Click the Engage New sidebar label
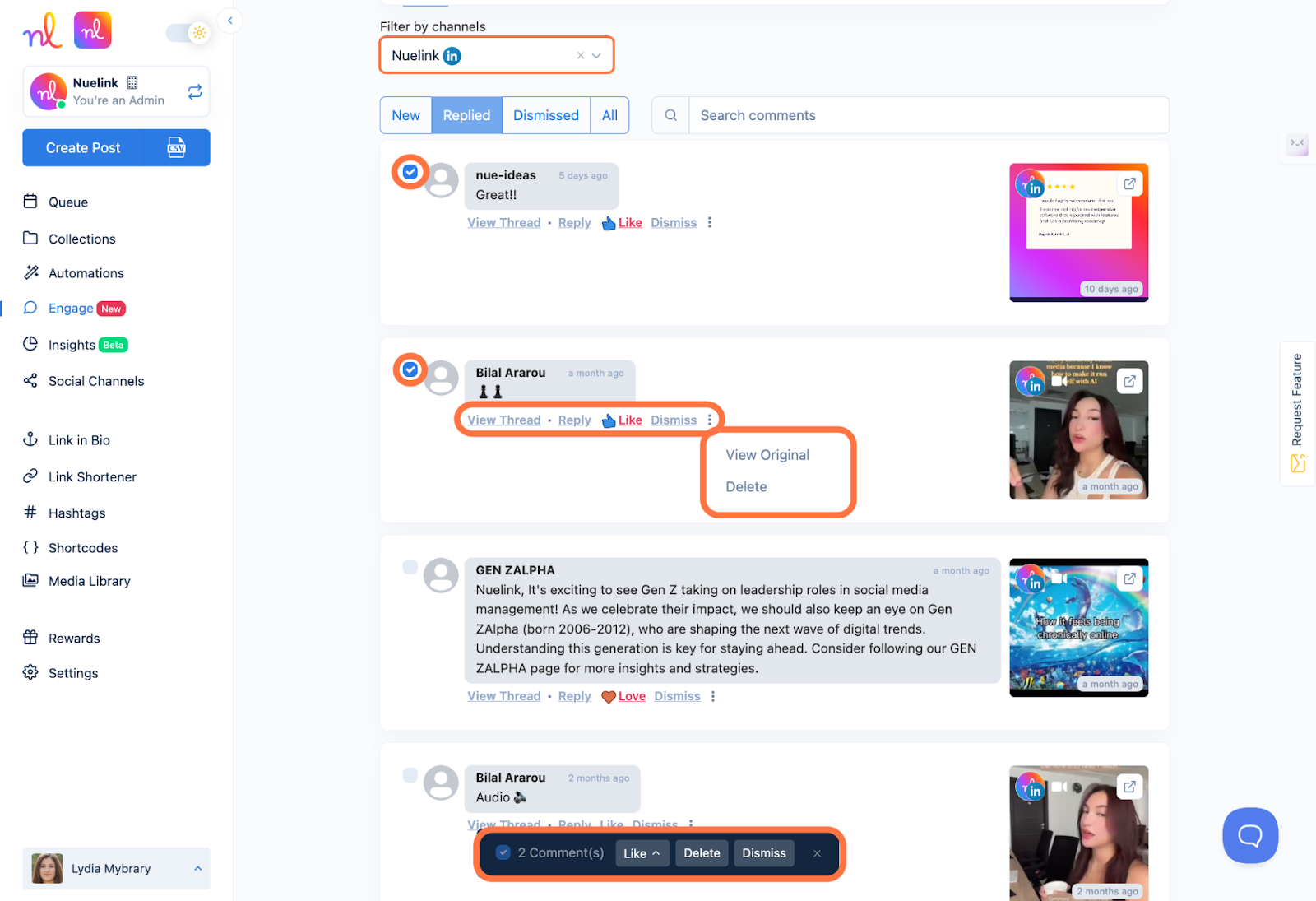 pyautogui.click(x=86, y=308)
